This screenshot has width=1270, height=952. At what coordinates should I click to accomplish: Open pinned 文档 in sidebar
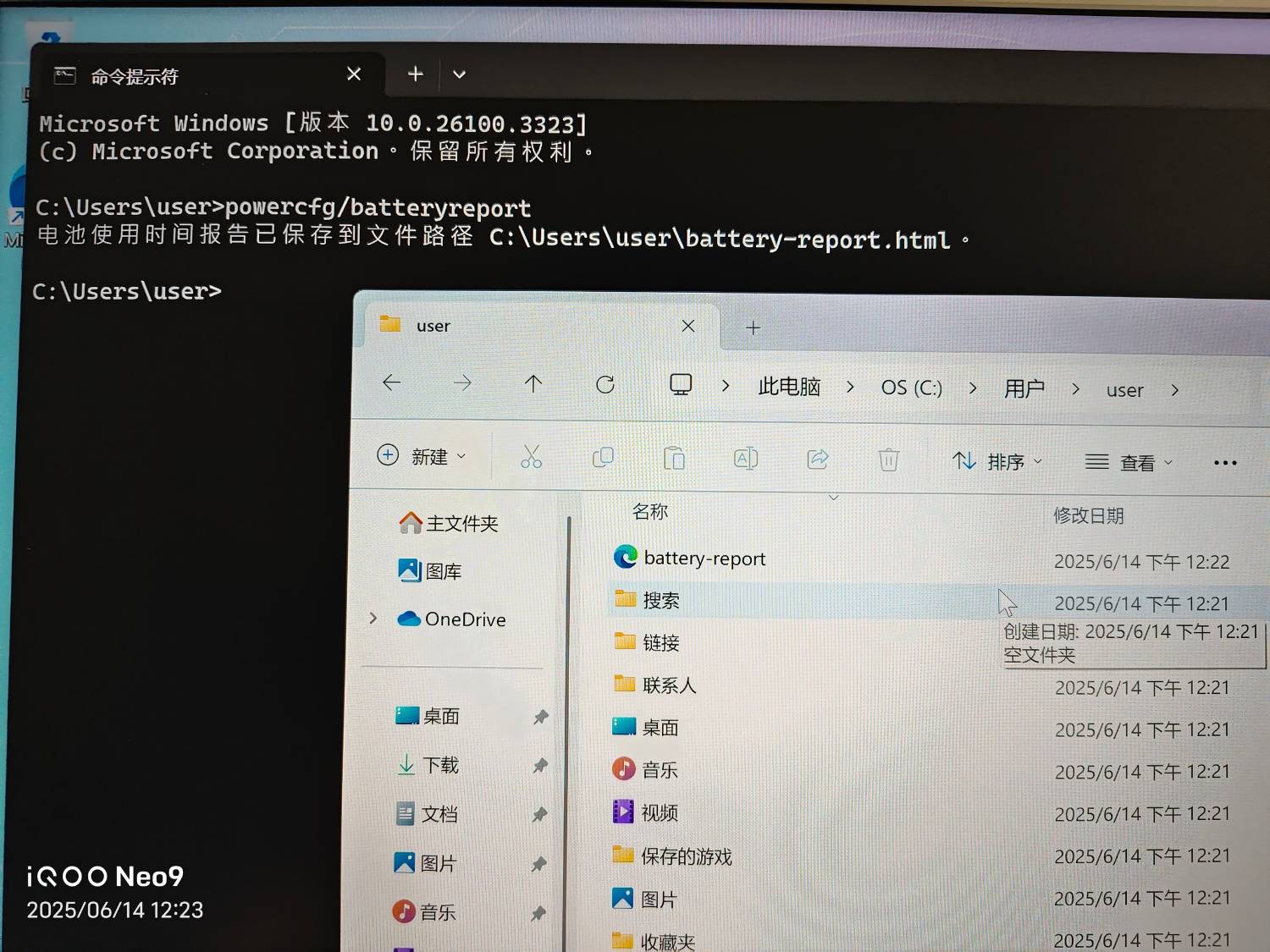coord(427,814)
